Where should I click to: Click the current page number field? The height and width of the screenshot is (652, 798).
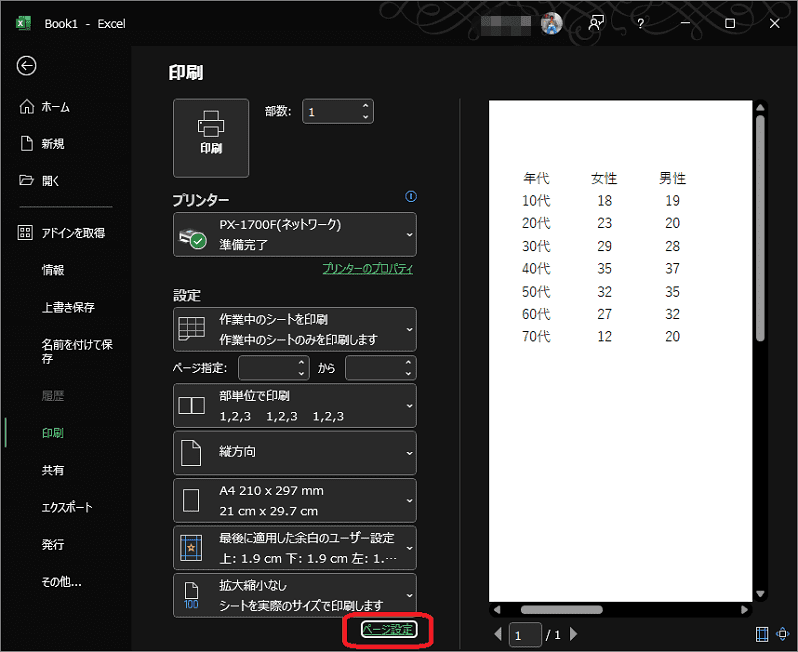click(x=525, y=634)
